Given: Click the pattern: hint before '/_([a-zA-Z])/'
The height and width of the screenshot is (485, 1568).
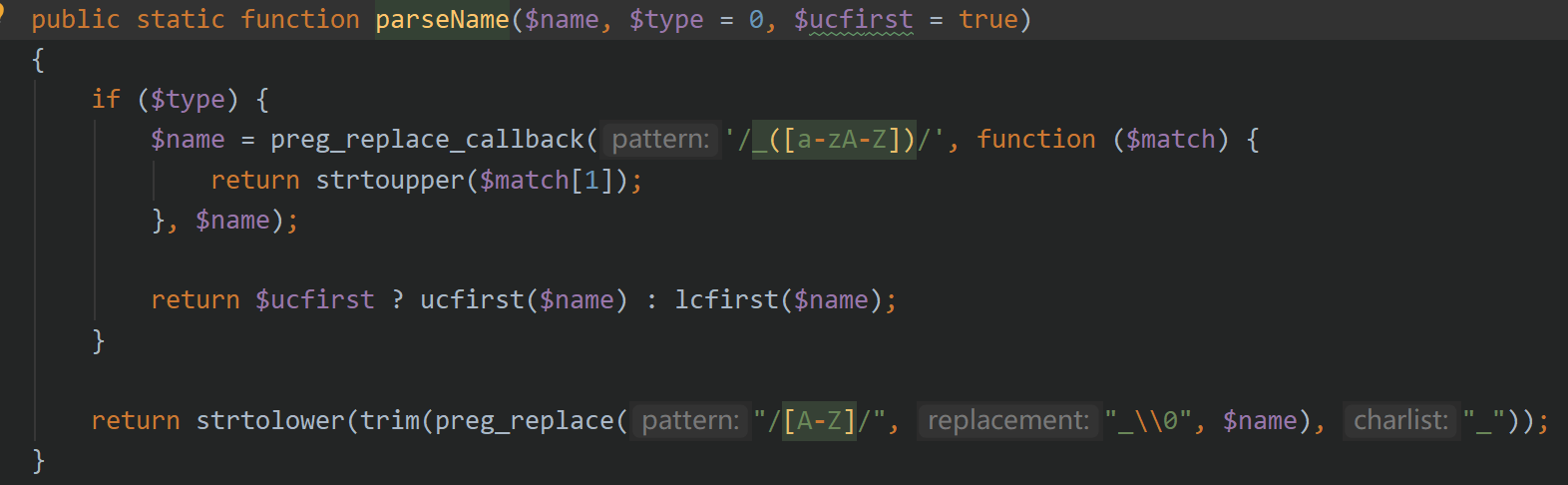Looking at the screenshot, I should (x=661, y=140).
